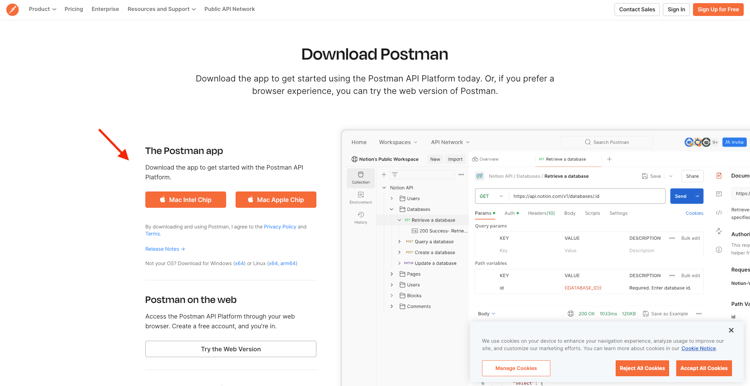Click the Postman logo icon
Viewport: 750px width, 386px height.
(12, 10)
